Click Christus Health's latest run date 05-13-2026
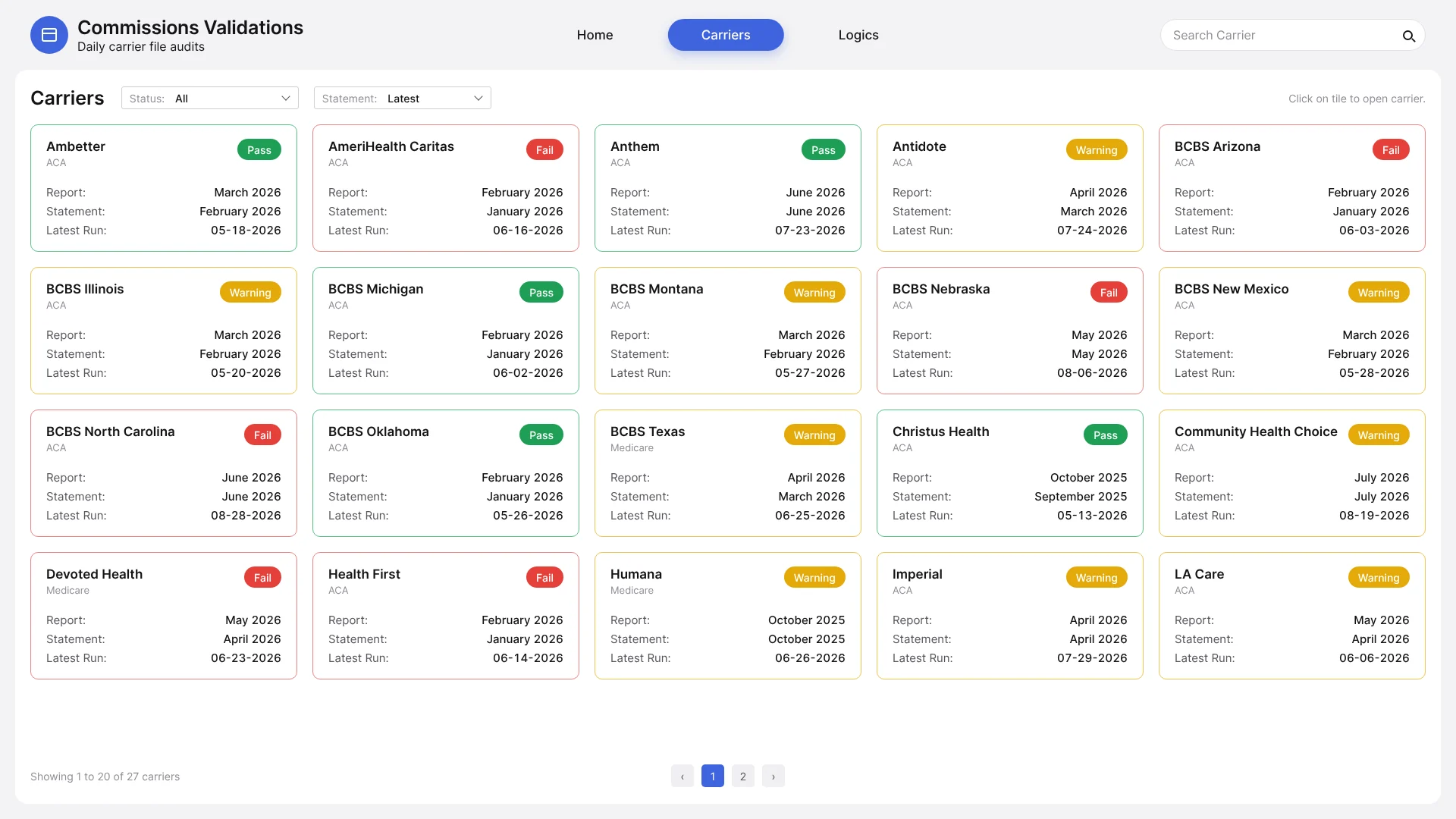This screenshot has height=819, width=1456. [x=1092, y=516]
